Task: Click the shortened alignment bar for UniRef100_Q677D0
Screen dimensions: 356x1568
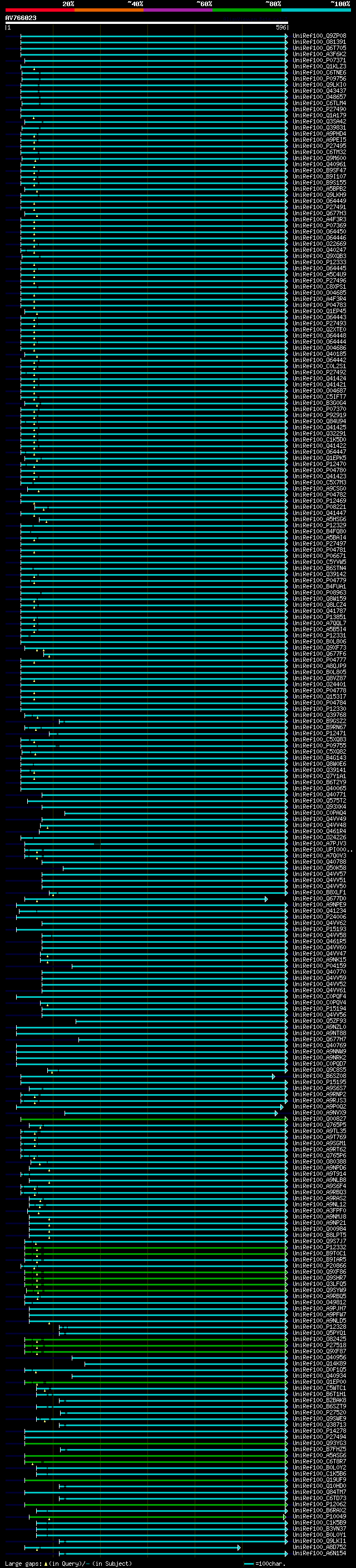Action: click(x=146, y=899)
